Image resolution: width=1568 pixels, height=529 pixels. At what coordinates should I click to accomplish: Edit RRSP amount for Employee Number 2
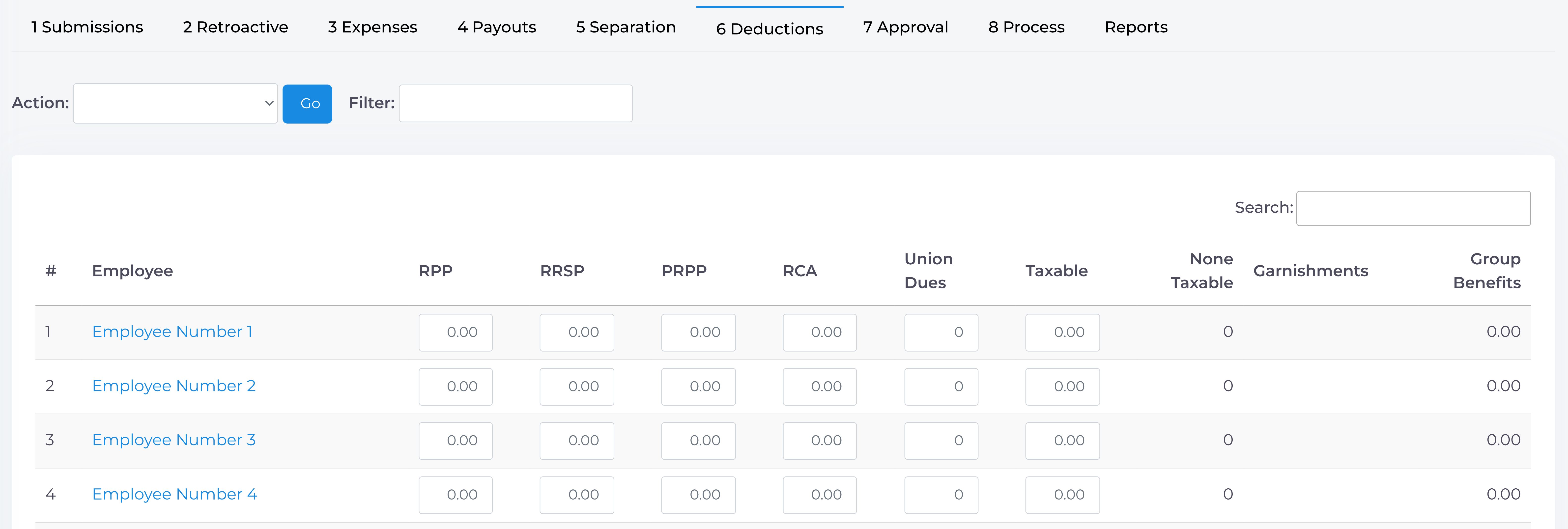[x=576, y=387]
